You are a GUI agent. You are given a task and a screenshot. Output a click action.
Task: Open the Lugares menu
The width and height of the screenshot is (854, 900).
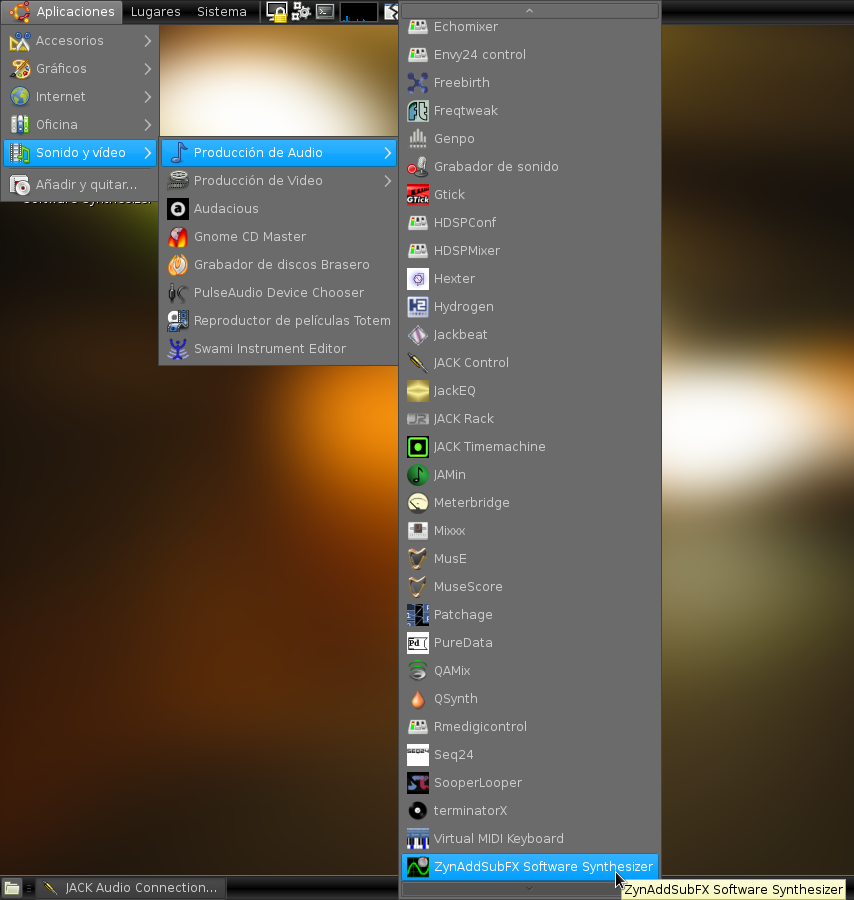coord(156,11)
